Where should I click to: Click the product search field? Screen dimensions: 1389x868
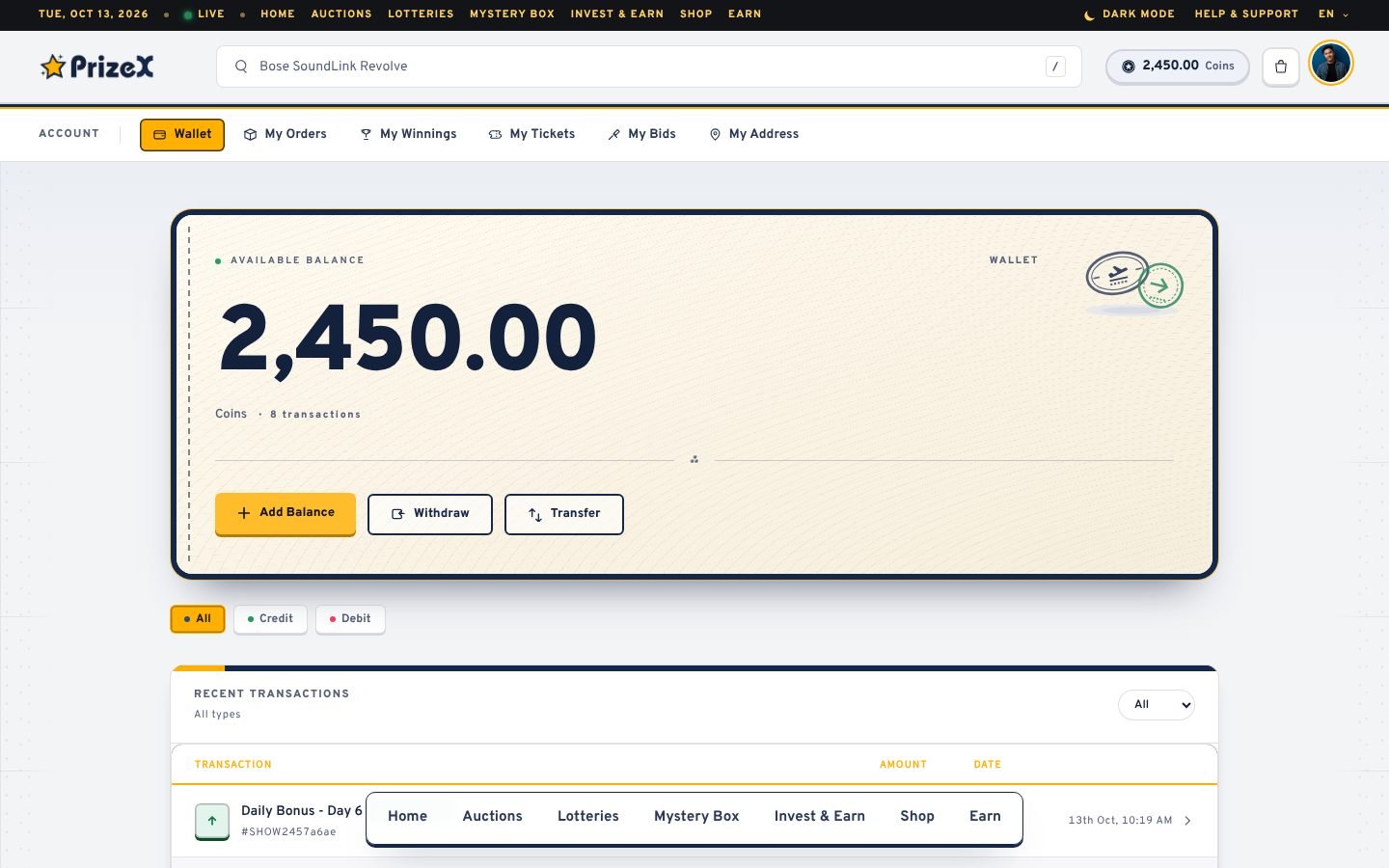coord(648,67)
